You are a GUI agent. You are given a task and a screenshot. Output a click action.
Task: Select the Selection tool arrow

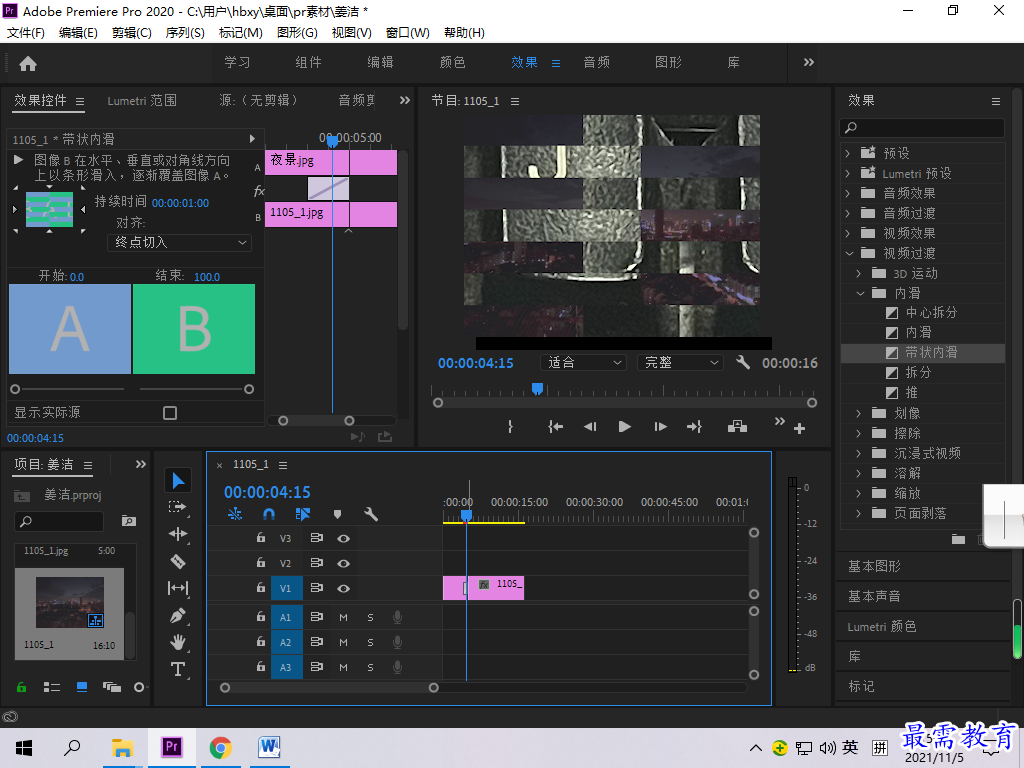(x=178, y=481)
